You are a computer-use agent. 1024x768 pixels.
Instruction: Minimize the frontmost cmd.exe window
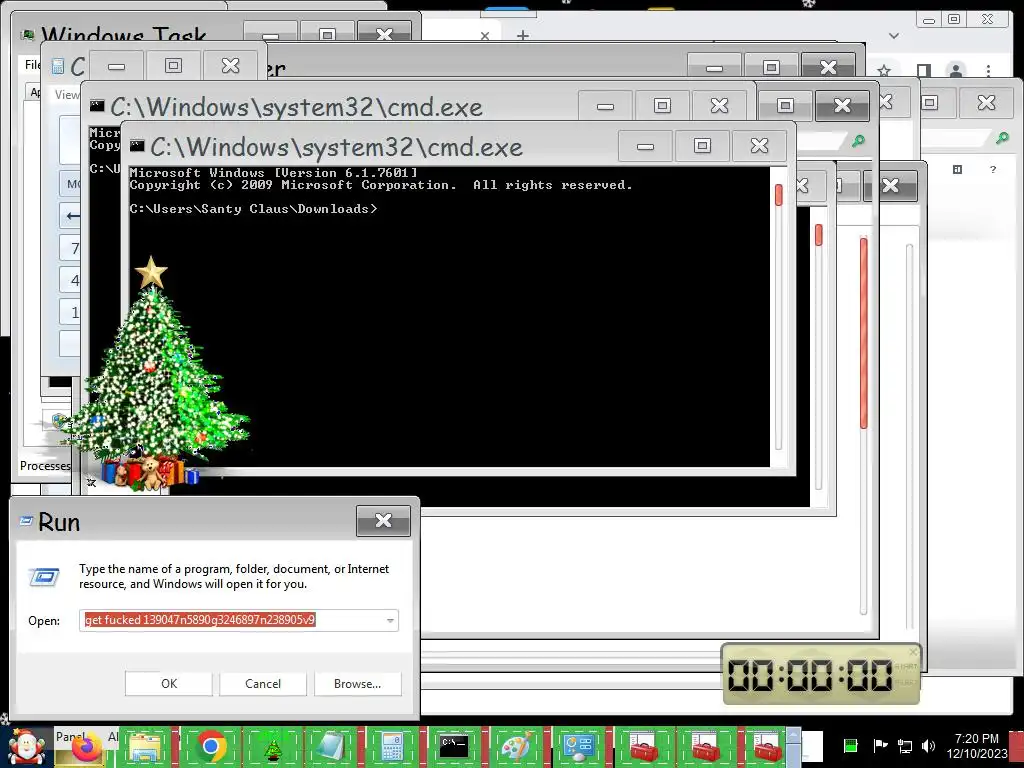645,146
